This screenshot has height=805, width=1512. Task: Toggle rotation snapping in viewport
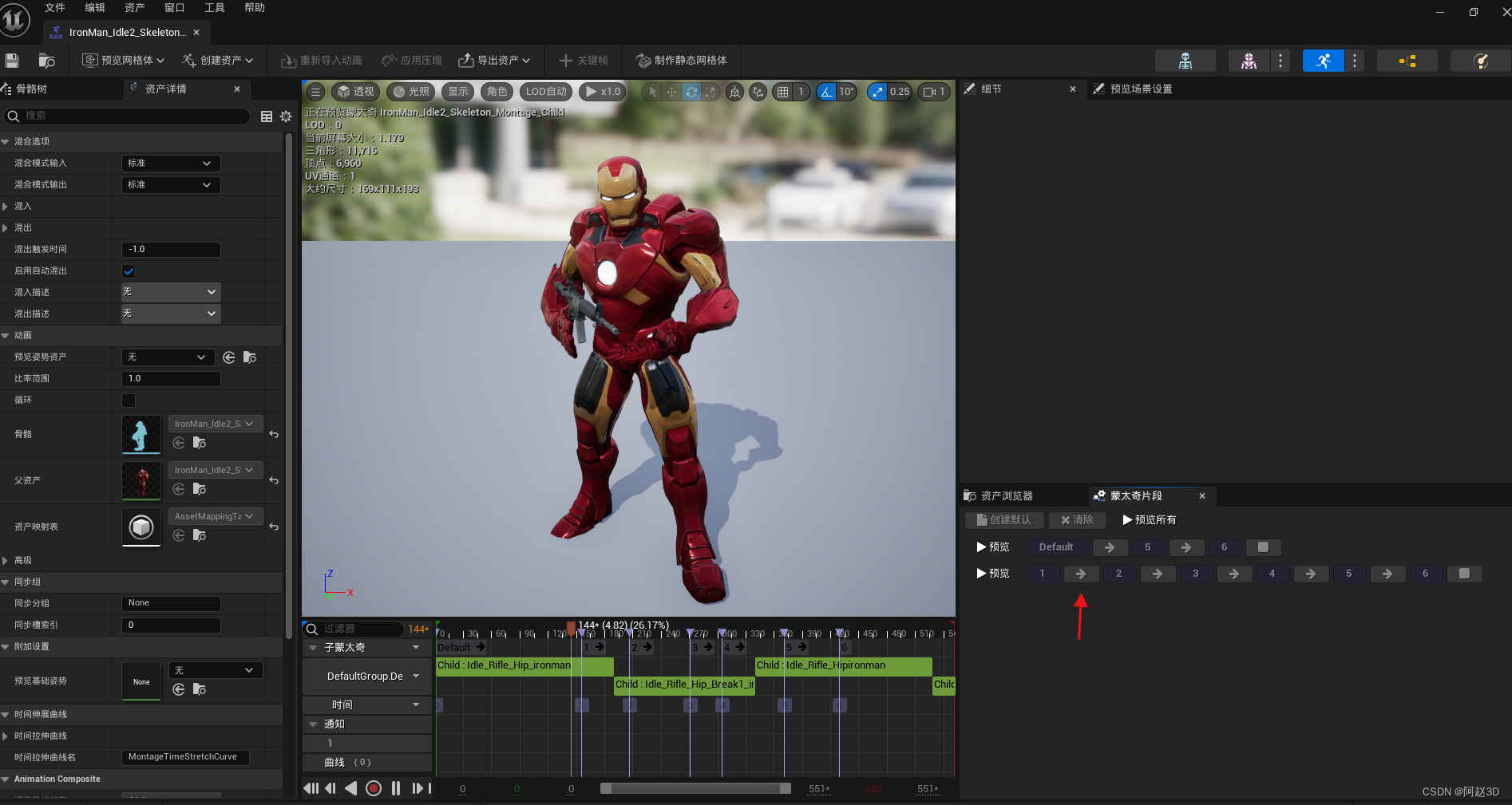click(826, 92)
